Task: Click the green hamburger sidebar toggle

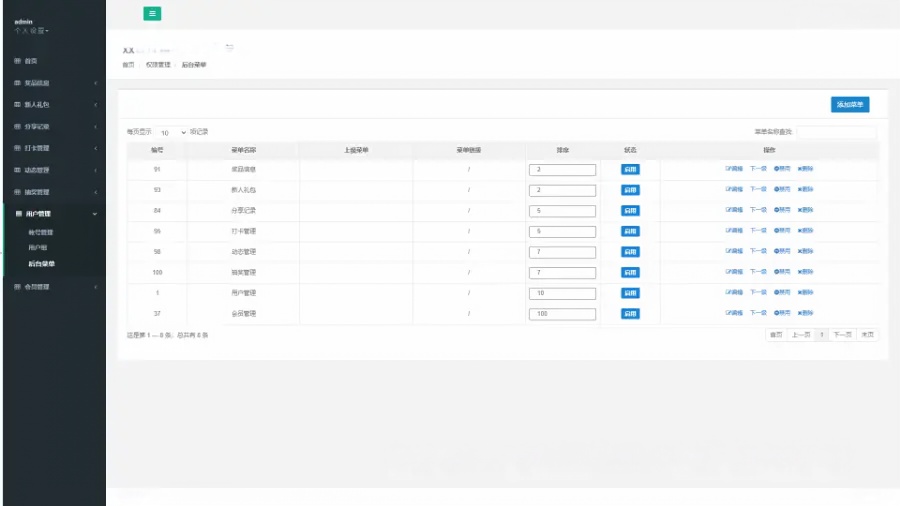Action: [x=152, y=14]
